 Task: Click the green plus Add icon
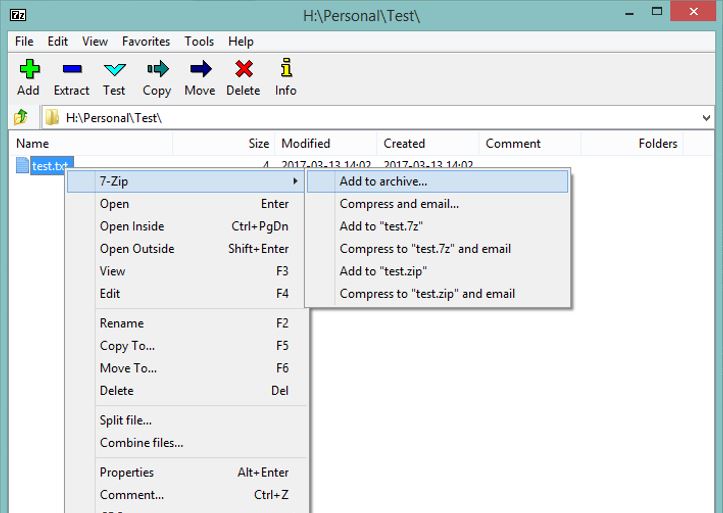[x=29, y=69]
